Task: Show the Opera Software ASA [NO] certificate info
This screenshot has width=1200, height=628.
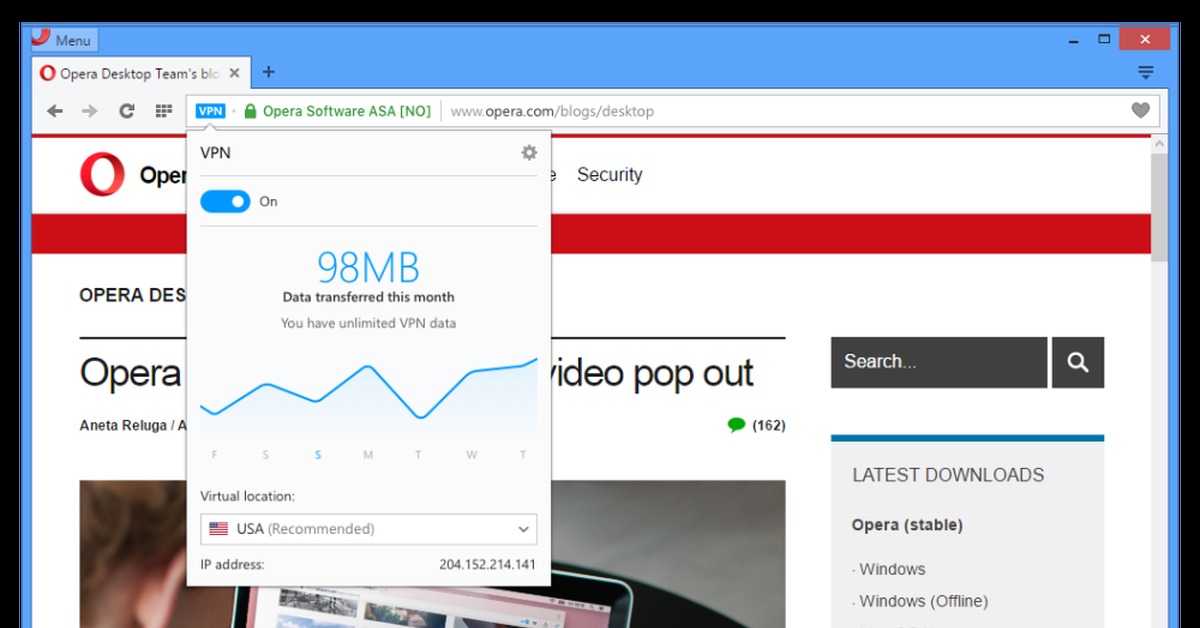Action: point(346,111)
